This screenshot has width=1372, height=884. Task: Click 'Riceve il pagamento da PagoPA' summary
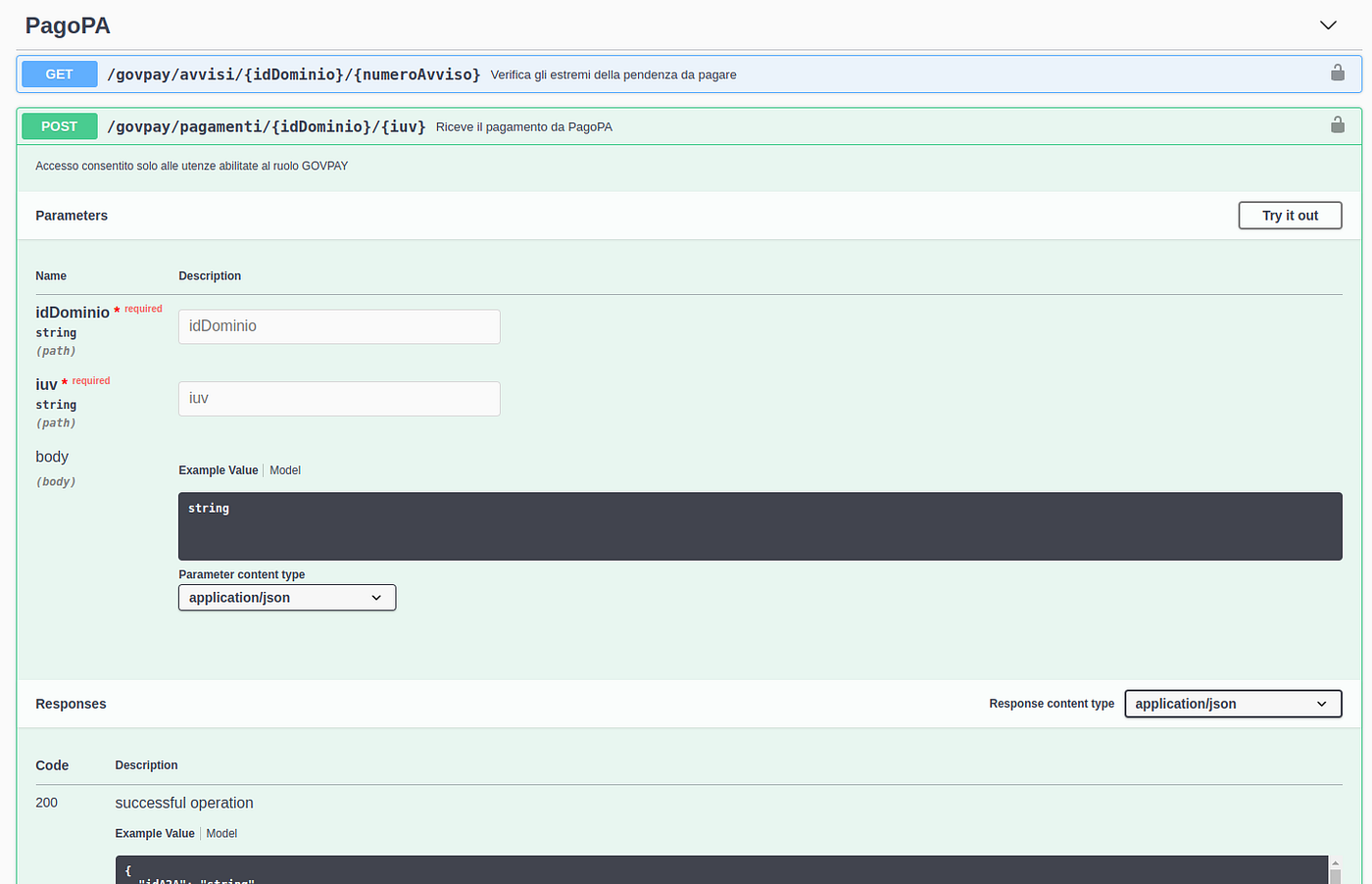pyautogui.click(x=524, y=127)
